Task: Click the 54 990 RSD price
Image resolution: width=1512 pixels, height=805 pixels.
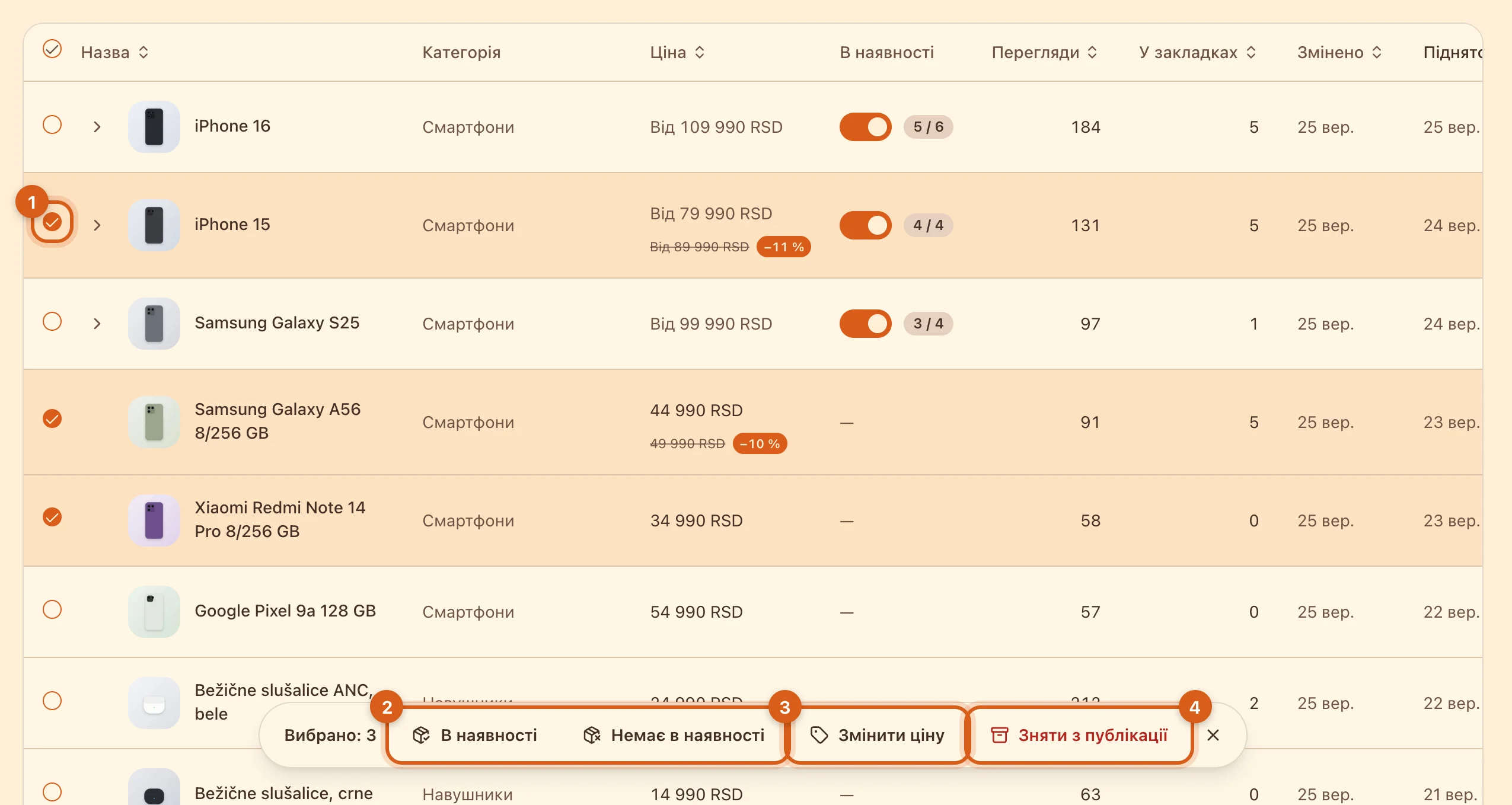Action: pos(696,612)
